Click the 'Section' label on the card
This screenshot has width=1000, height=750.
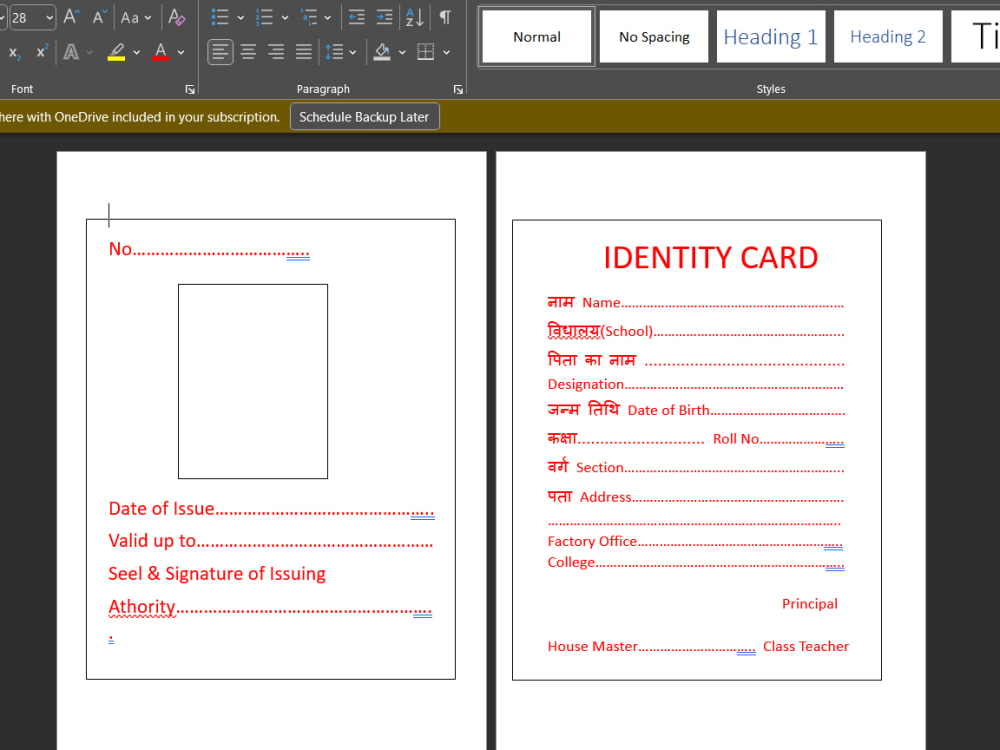(x=599, y=467)
